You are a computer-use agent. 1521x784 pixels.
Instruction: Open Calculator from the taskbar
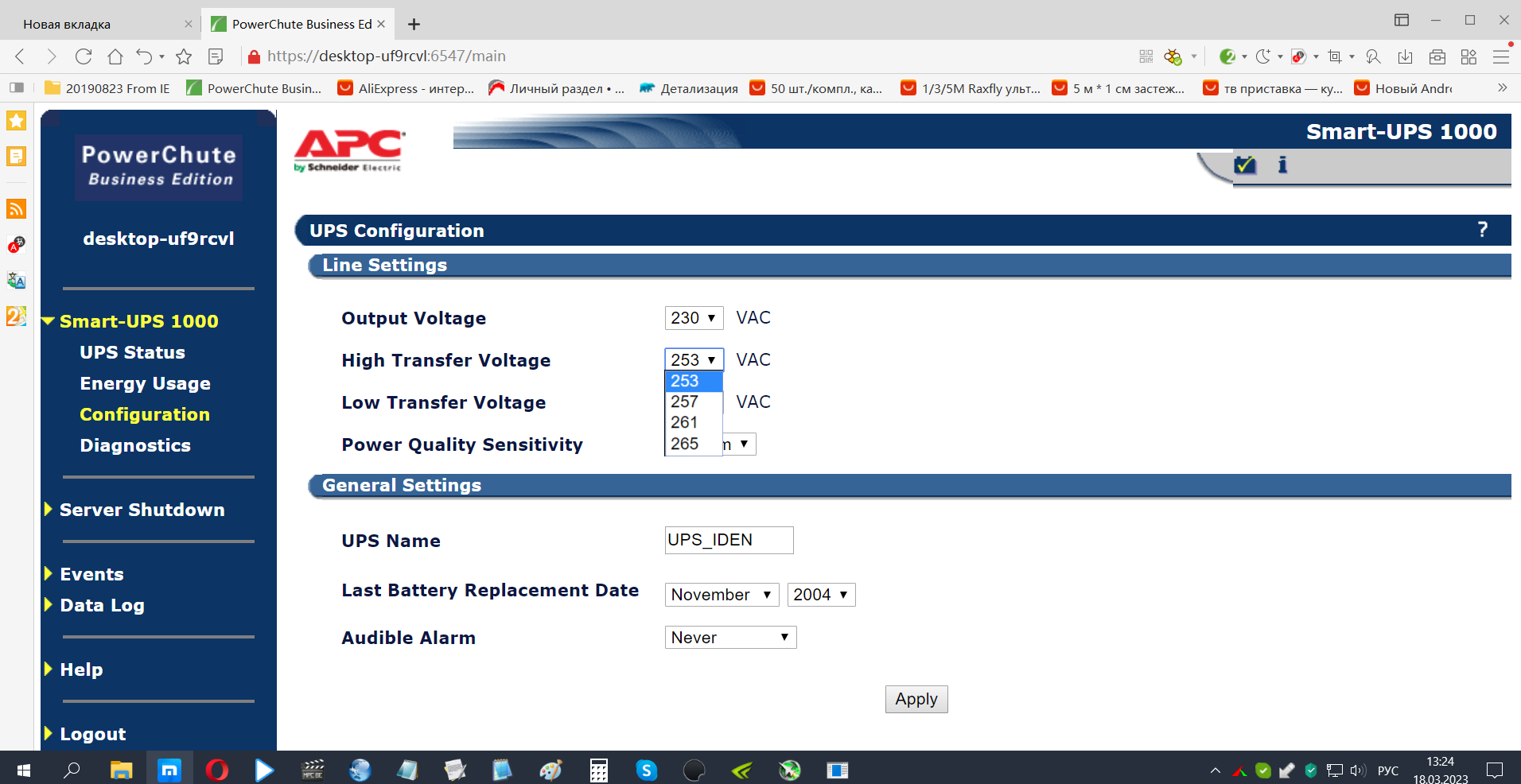(x=599, y=770)
